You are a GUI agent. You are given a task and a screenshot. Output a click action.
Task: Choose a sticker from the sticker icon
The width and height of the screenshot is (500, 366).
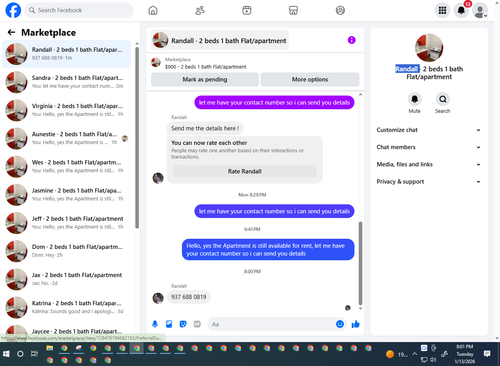[183, 324]
